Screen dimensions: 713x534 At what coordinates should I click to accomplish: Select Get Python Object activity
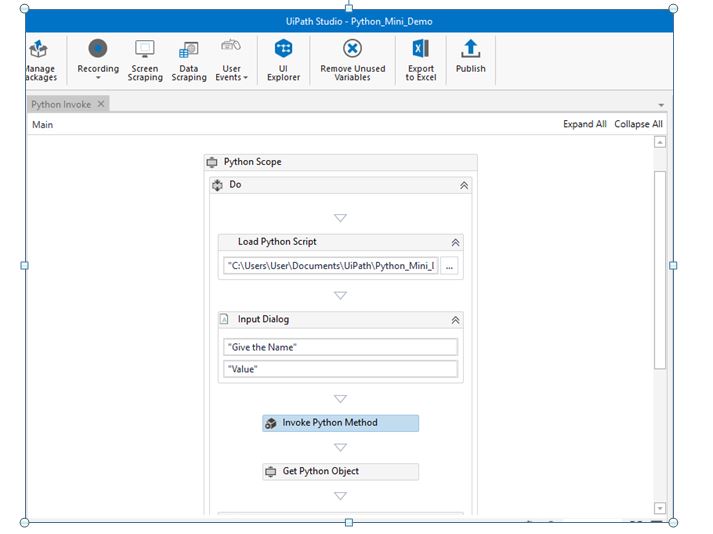point(340,471)
